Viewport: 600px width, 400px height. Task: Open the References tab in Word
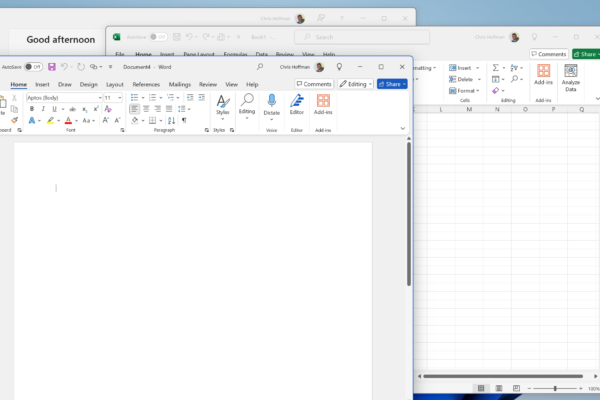146,85
